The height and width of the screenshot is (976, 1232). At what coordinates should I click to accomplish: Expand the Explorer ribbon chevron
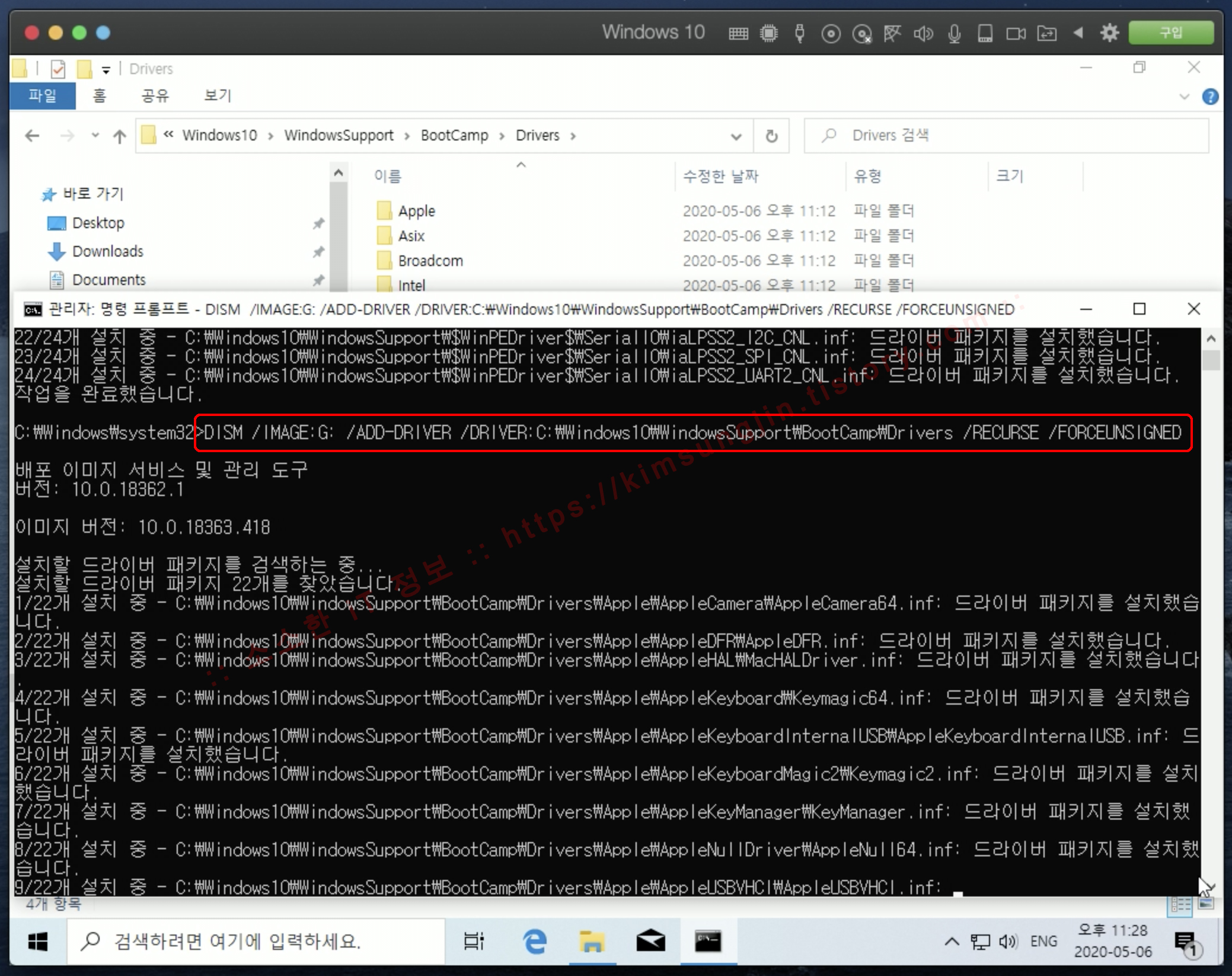pyautogui.click(x=1185, y=97)
